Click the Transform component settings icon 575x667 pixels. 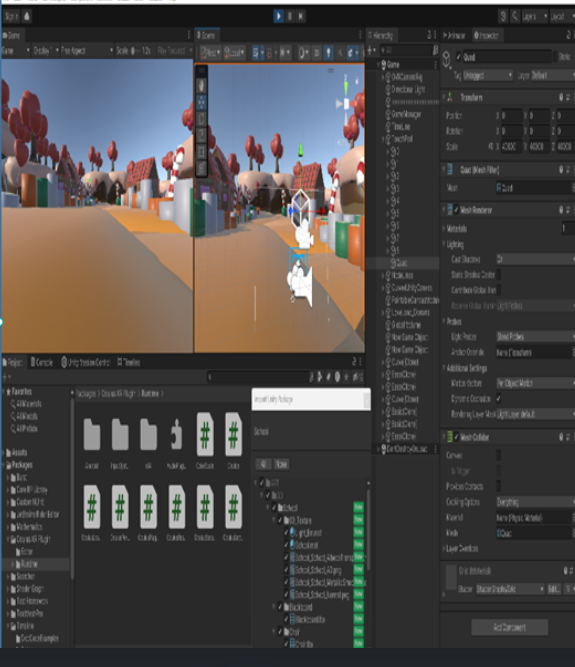coord(568,98)
